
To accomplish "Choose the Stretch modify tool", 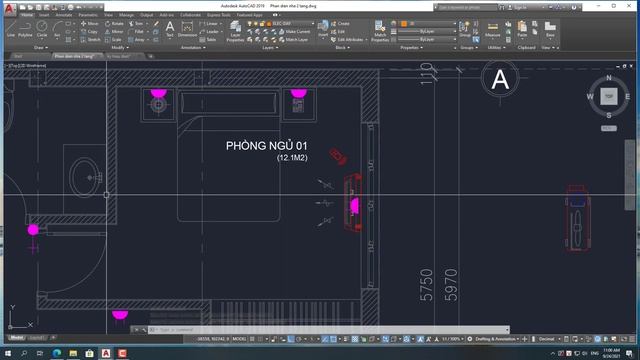I will click(90, 40).
